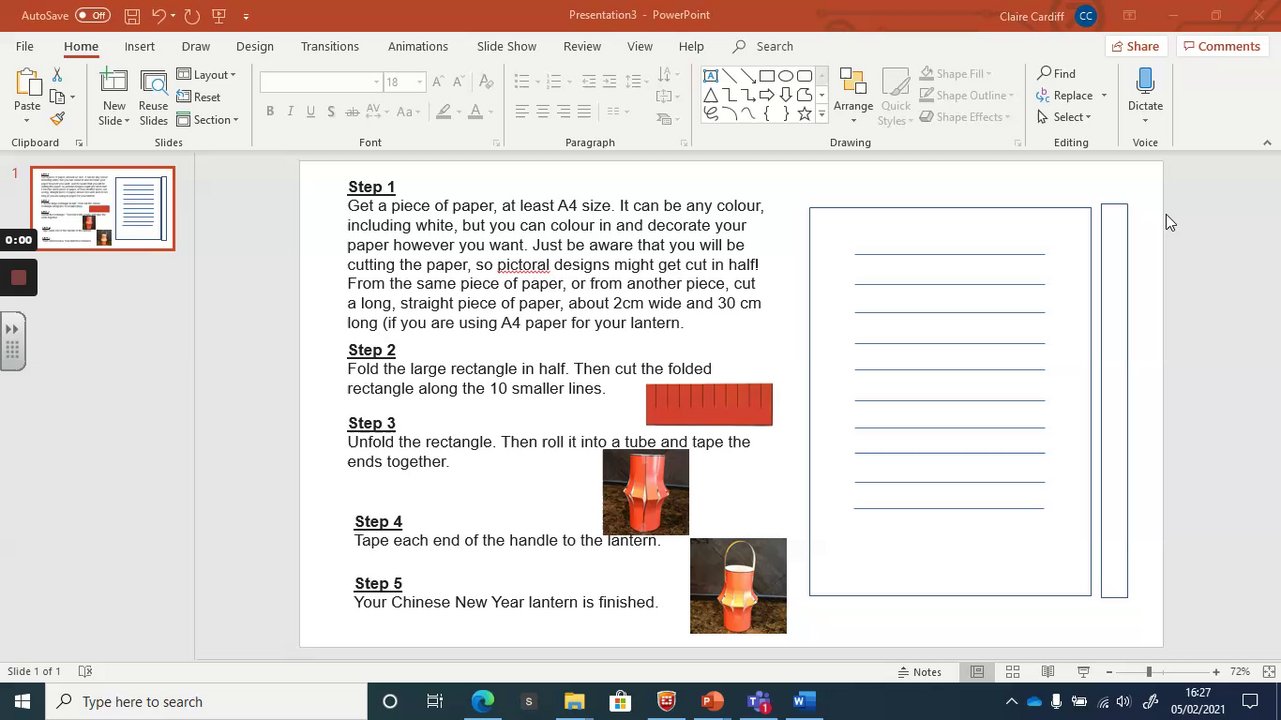Save the presentation using the Save icon
Image resolution: width=1281 pixels, height=720 pixels.
(x=132, y=16)
